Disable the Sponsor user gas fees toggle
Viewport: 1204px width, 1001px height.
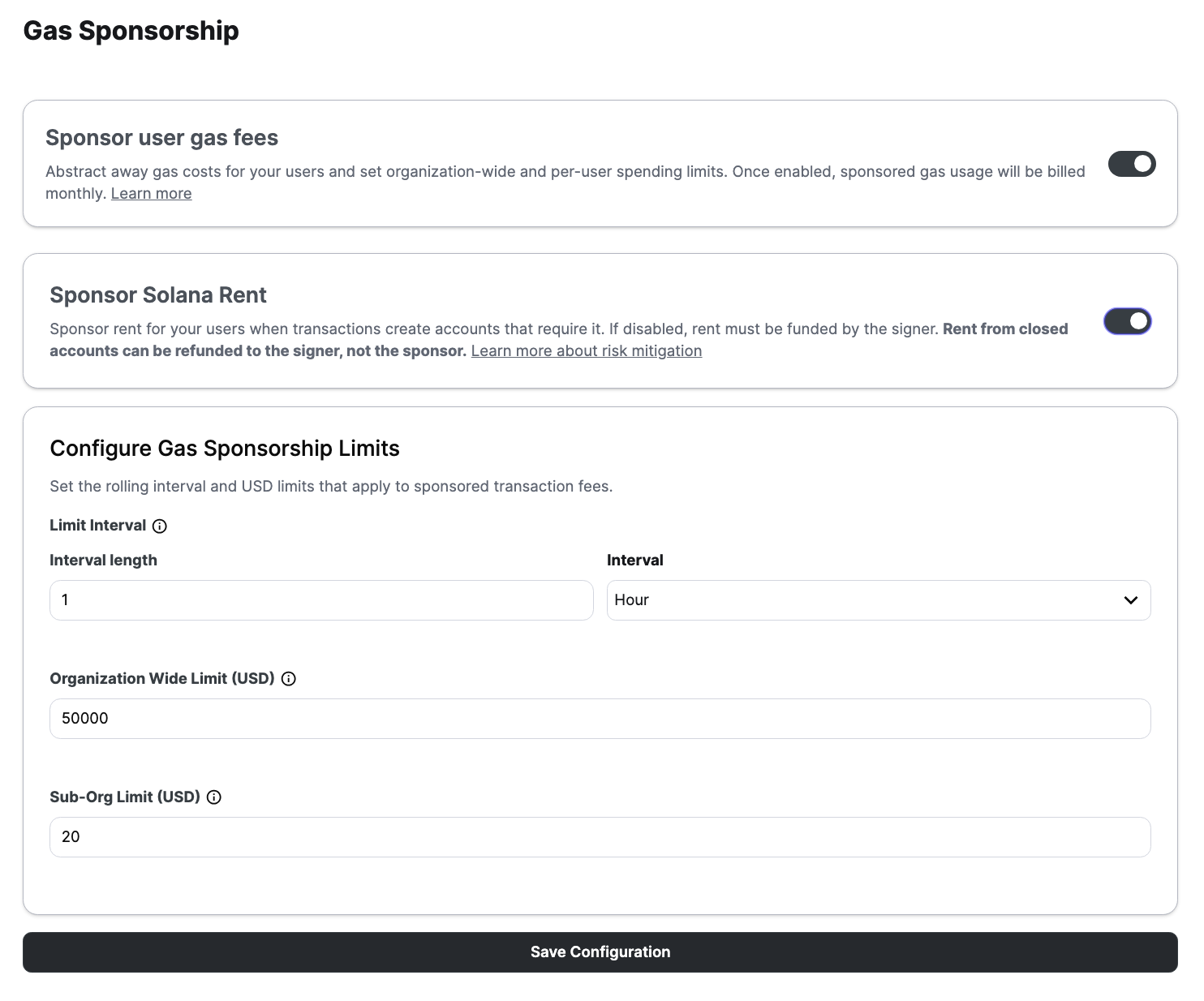tap(1131, 164)
